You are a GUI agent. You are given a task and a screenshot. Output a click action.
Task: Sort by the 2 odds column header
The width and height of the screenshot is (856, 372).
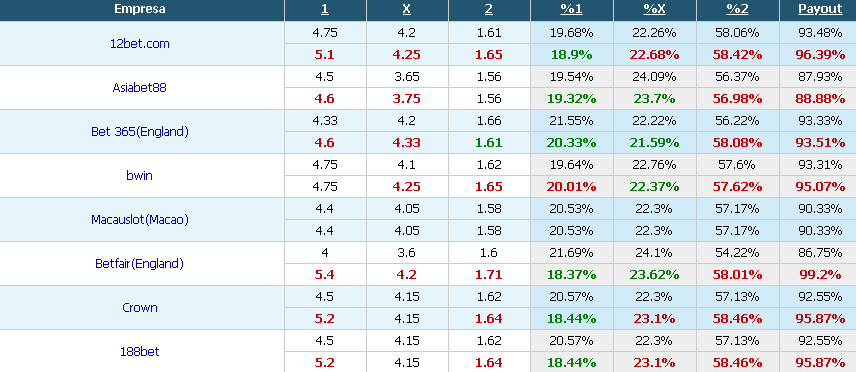(489, 9)
